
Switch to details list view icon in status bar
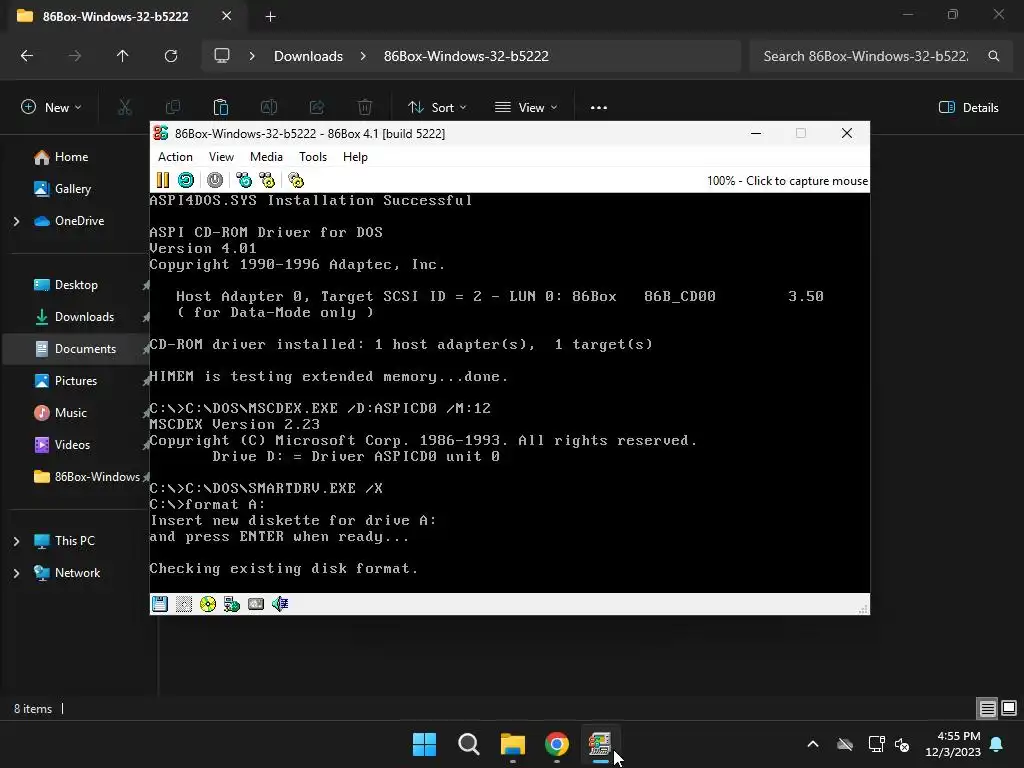point(987,708)
